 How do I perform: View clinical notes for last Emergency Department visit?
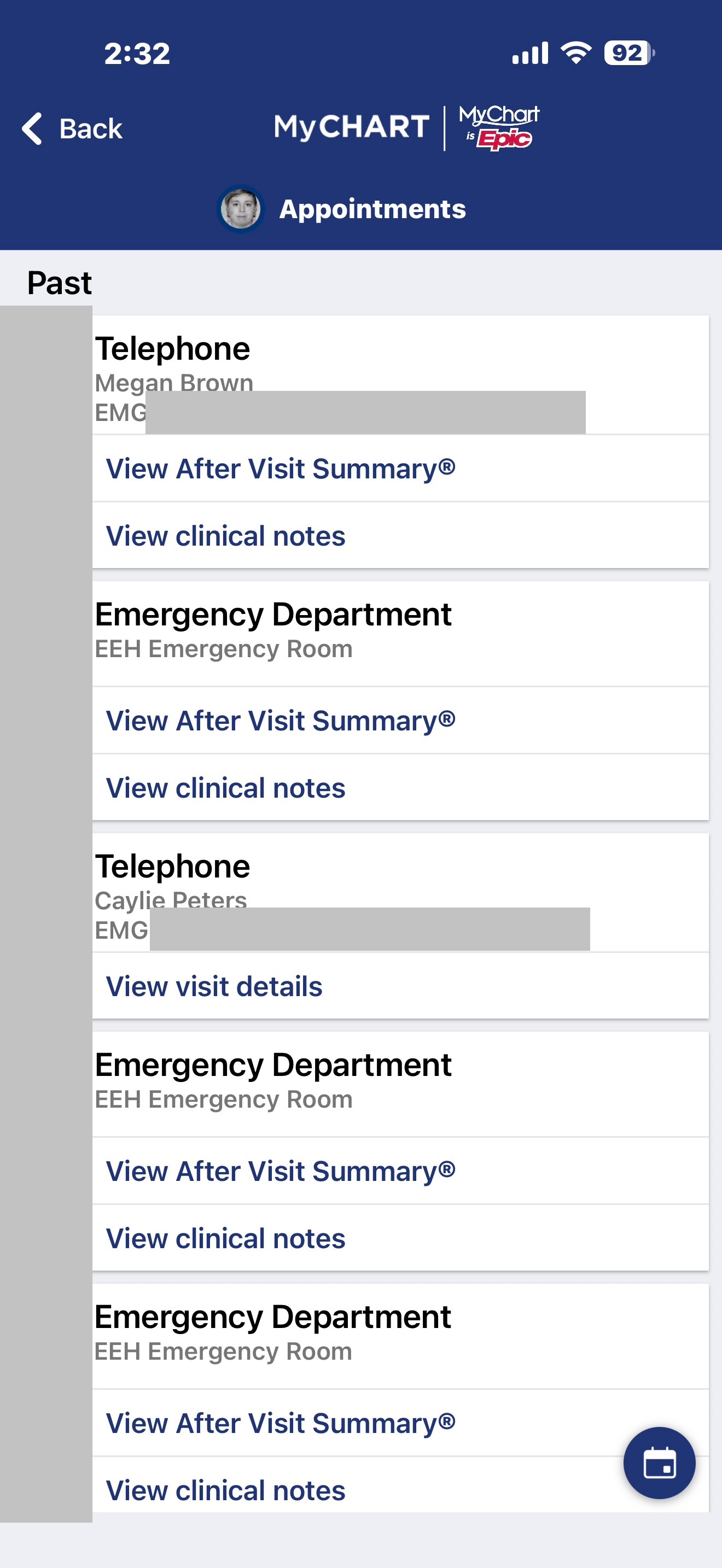pyautogui.click(x=226, y=1490)
